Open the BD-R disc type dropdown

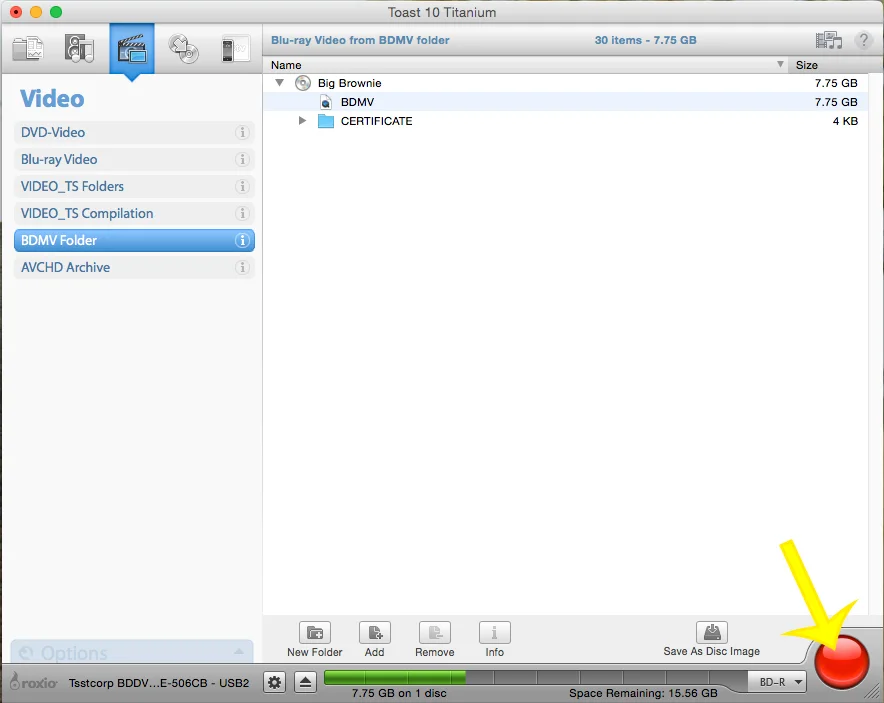click(777, 682)
